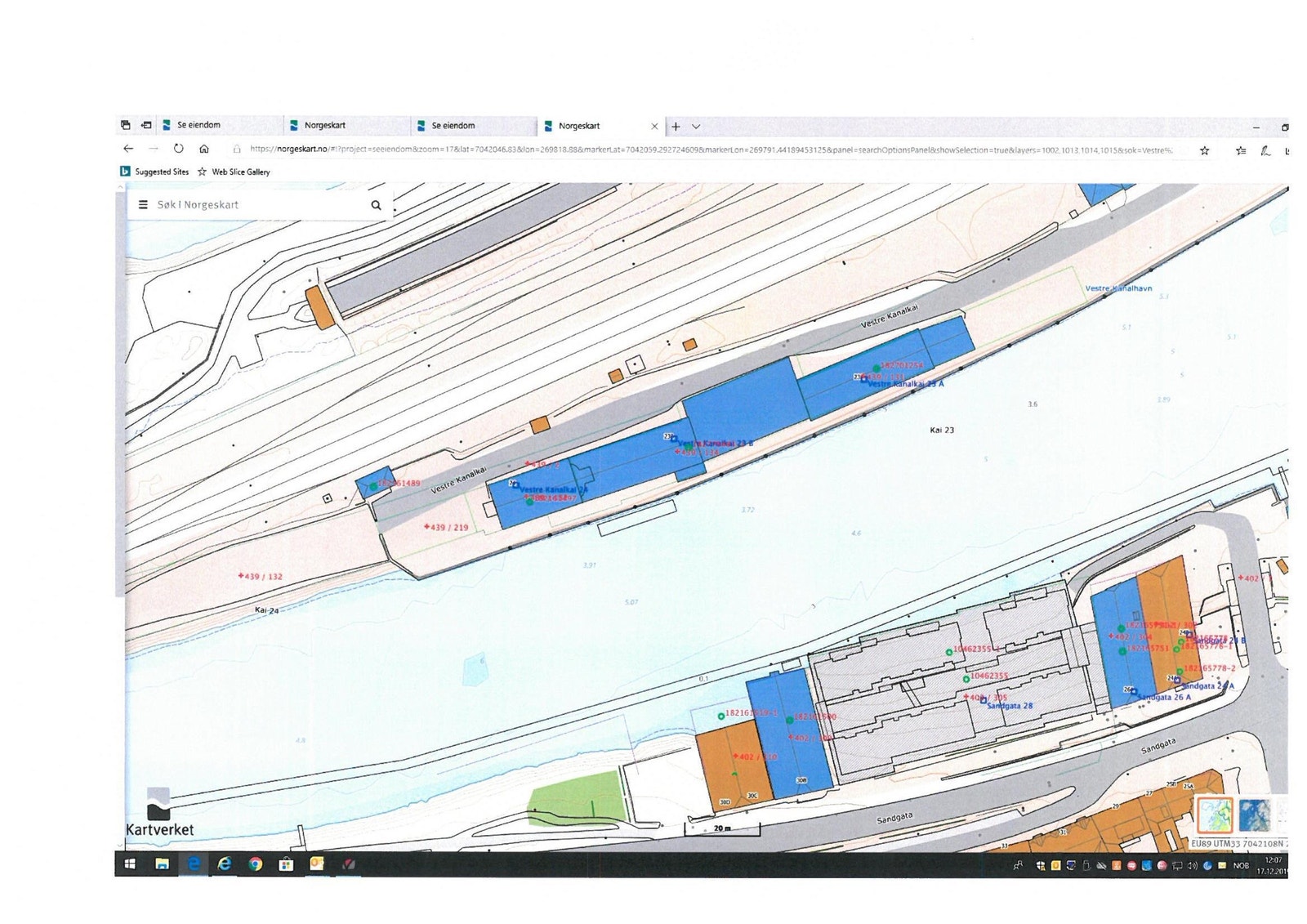The image size is (1307, 924).
Task: Click the 'Kai-24' map label
Action: click(266, 610)
